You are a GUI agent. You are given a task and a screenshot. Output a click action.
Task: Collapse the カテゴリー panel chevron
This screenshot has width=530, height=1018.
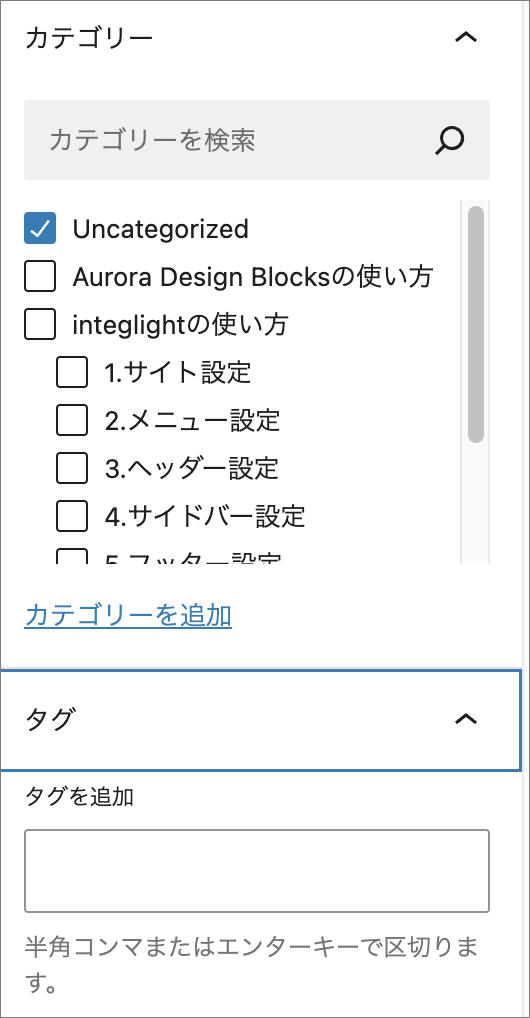[x=466, y=38]
